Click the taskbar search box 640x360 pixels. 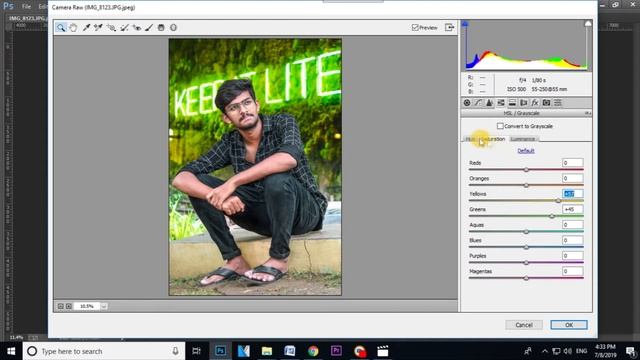click(x=104, y=351)
